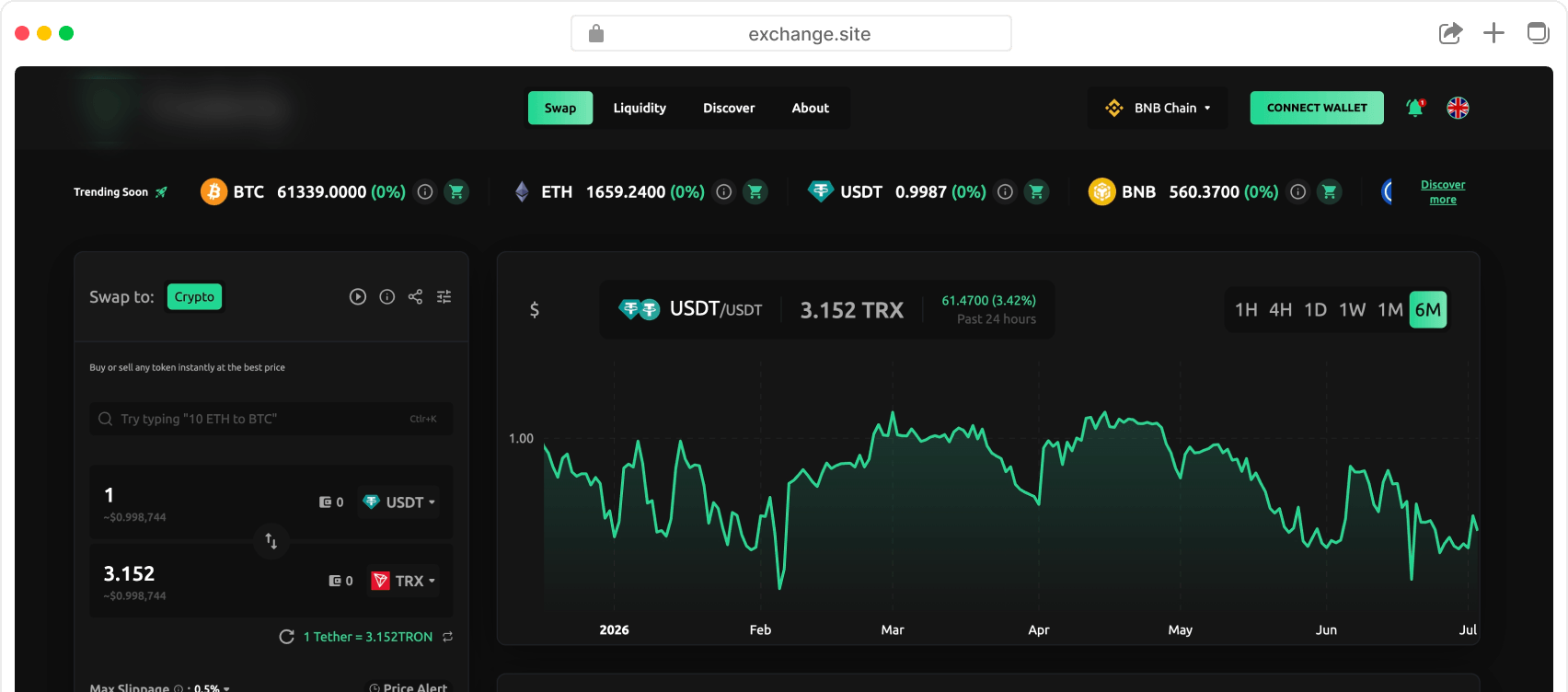Image resolution: width=1568 pixels, height=692 pixels.
Task: Show info for BNB ticker
Action: pos(1298,191)
